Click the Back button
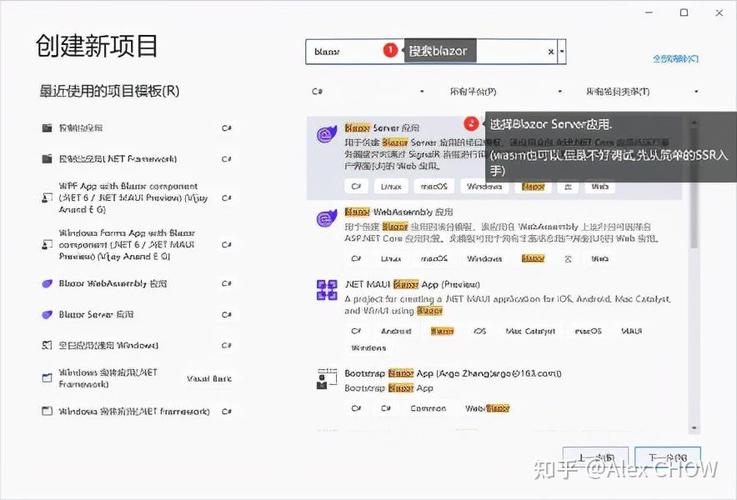 coord(596,457)
